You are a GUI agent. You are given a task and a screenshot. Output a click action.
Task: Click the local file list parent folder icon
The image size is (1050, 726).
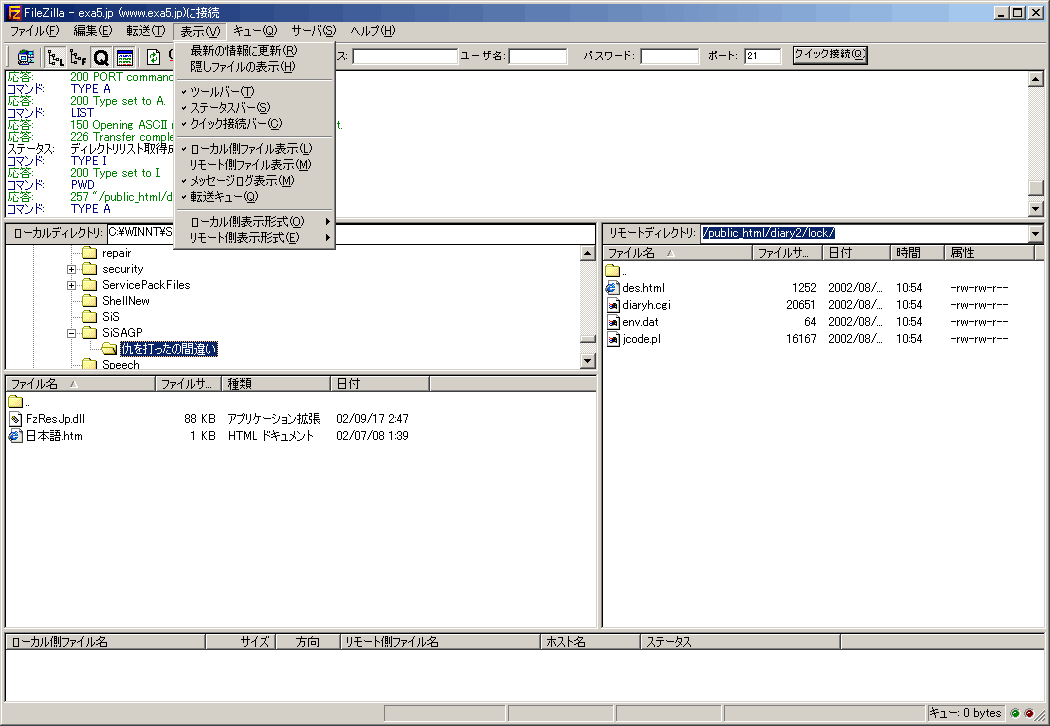15,402
